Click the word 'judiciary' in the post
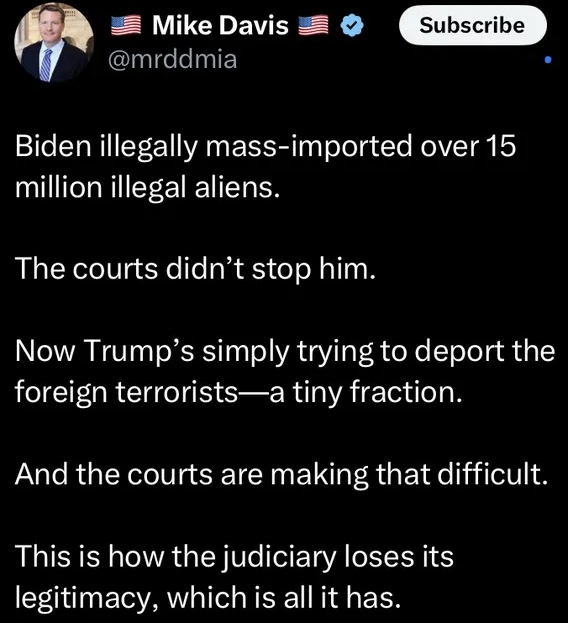The image size is (568, 623). (x=277, y=557)
